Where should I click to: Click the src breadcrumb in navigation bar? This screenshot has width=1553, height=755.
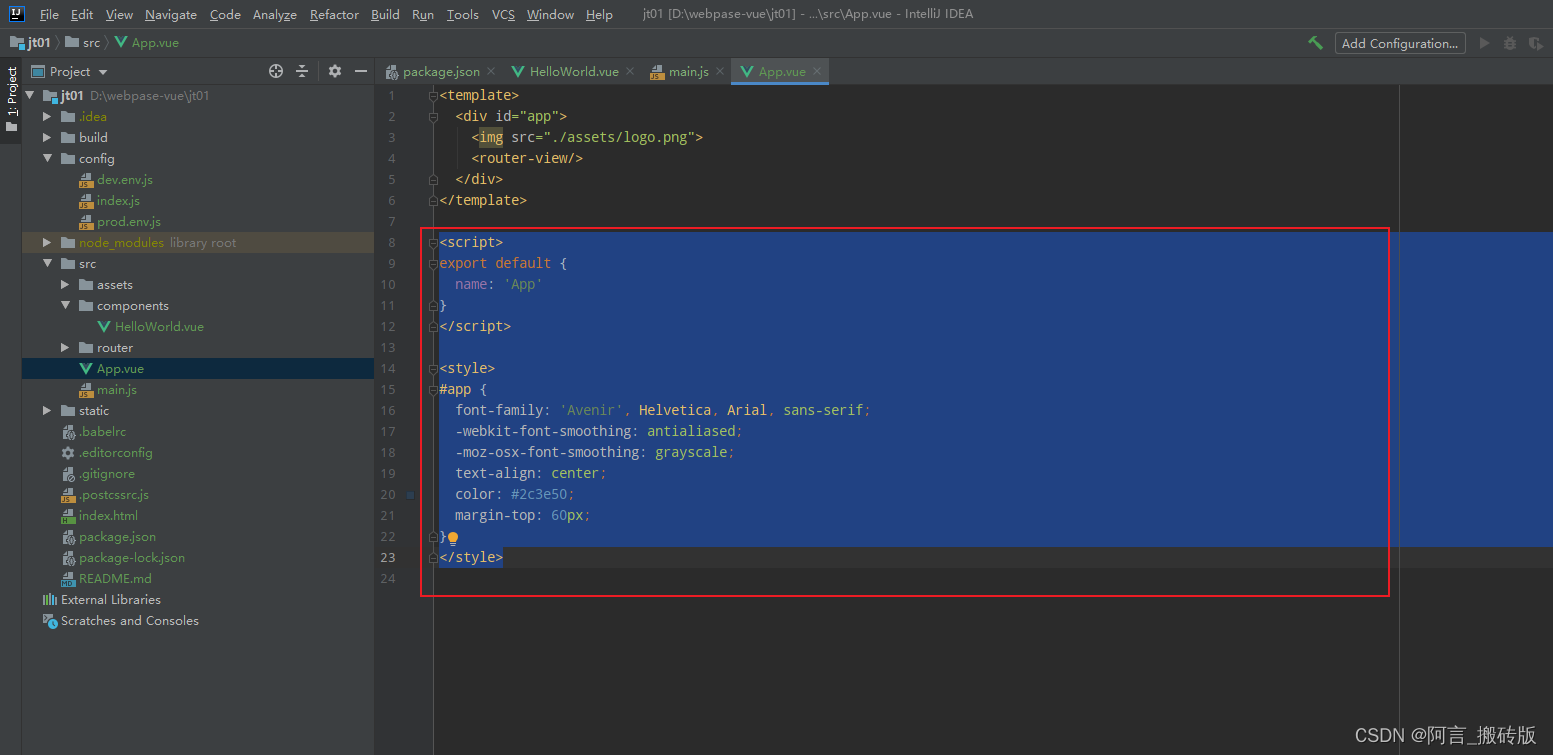[84, 42]
